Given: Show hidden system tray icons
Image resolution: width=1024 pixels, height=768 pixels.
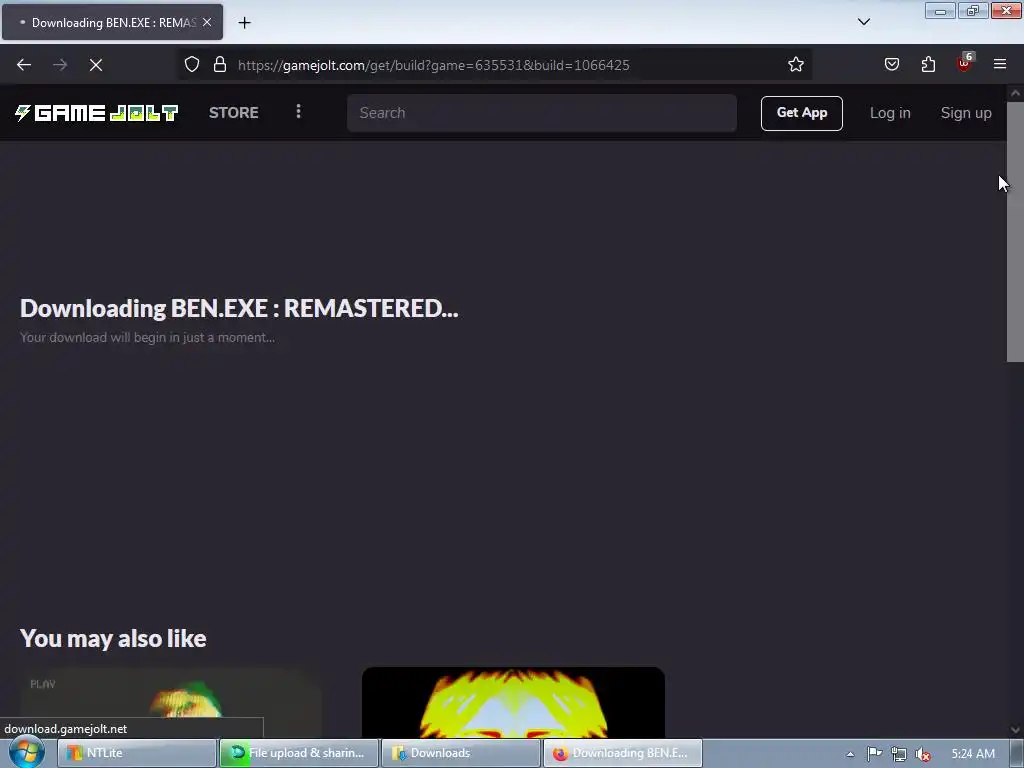Looking at the screenshot, I should pos(850,754).
